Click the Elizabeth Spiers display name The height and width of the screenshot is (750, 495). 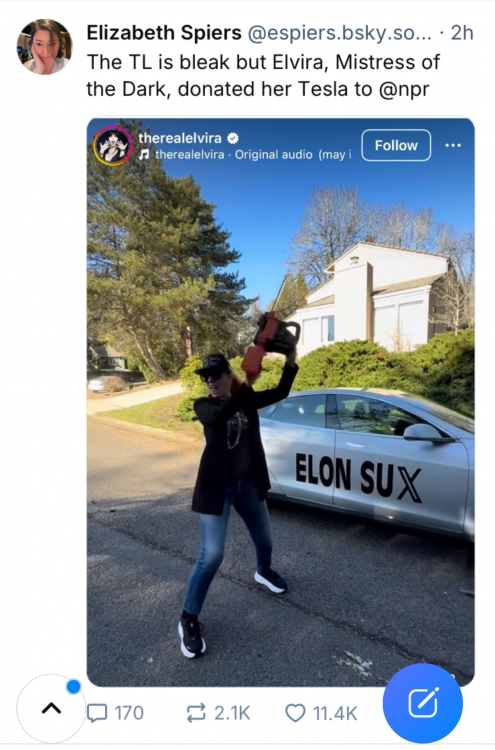pos(164,33)
